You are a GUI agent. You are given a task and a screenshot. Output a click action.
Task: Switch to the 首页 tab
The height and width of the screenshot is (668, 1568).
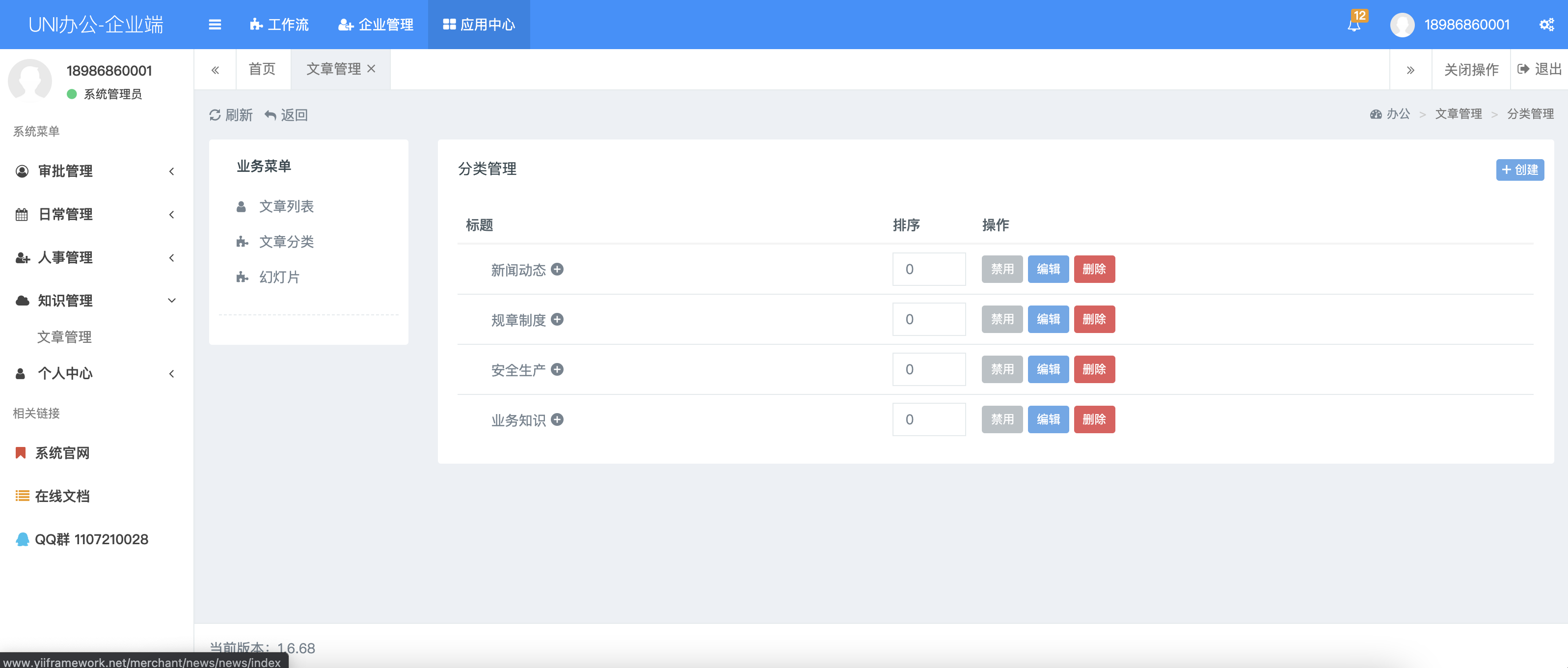point(262,69)
